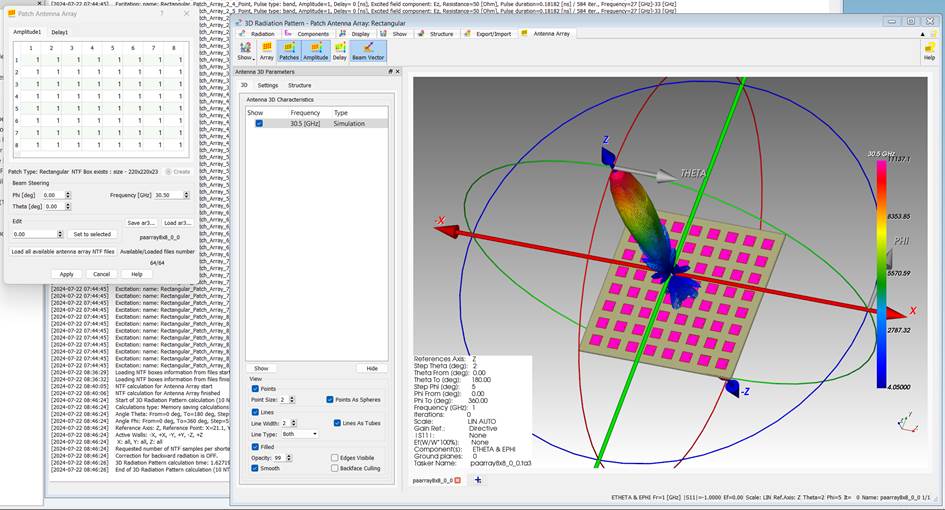The width and height of the screenshot is (945, 510).
Task: Uncheck Show for 30.5 GHz simulation
Action: click(x=259, y=124)
